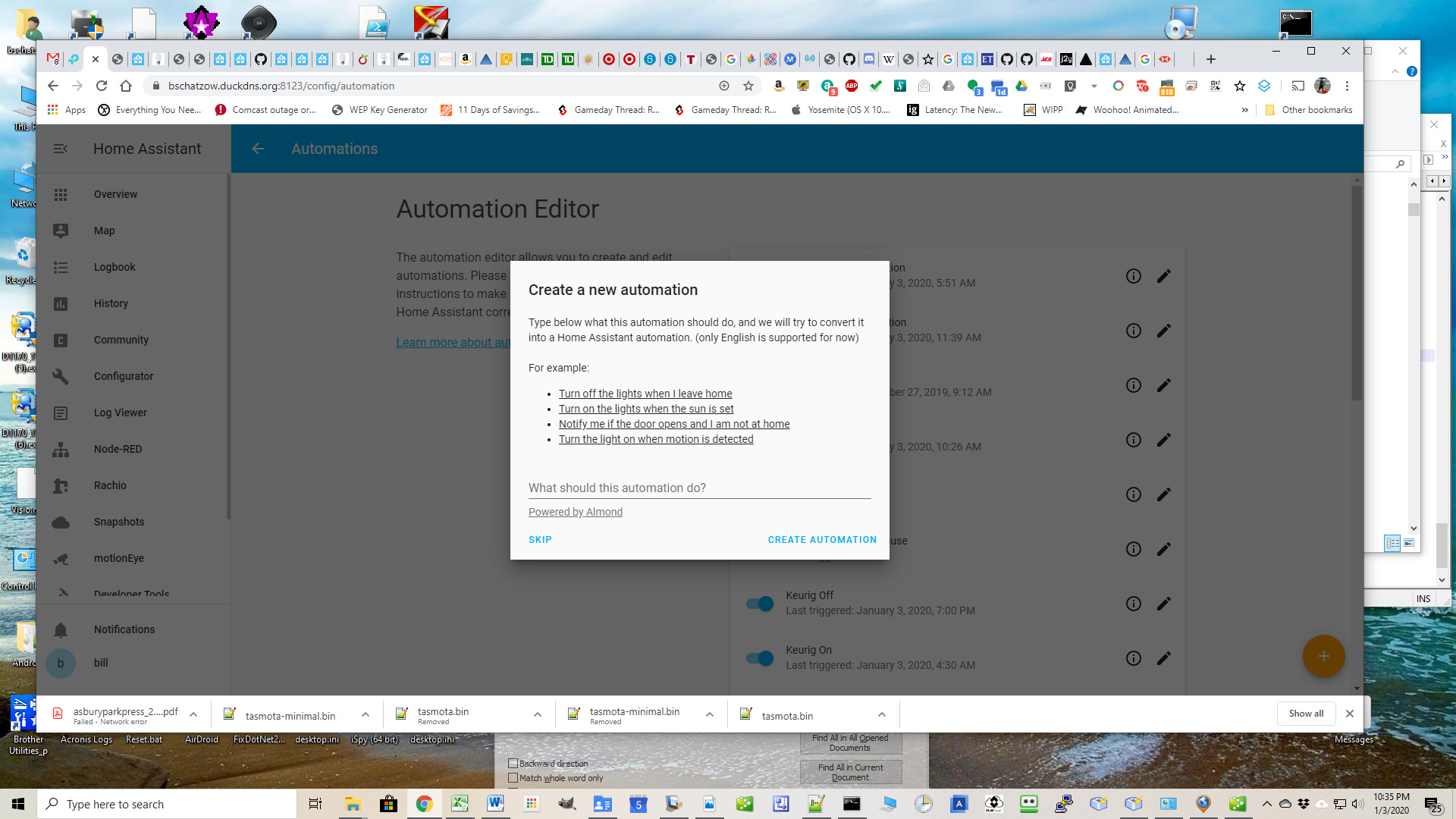Collapse the Home Assistant sidebar menu icon
Screen dimensions: 1456x819
pyautogui.click(x=61, y=149)
